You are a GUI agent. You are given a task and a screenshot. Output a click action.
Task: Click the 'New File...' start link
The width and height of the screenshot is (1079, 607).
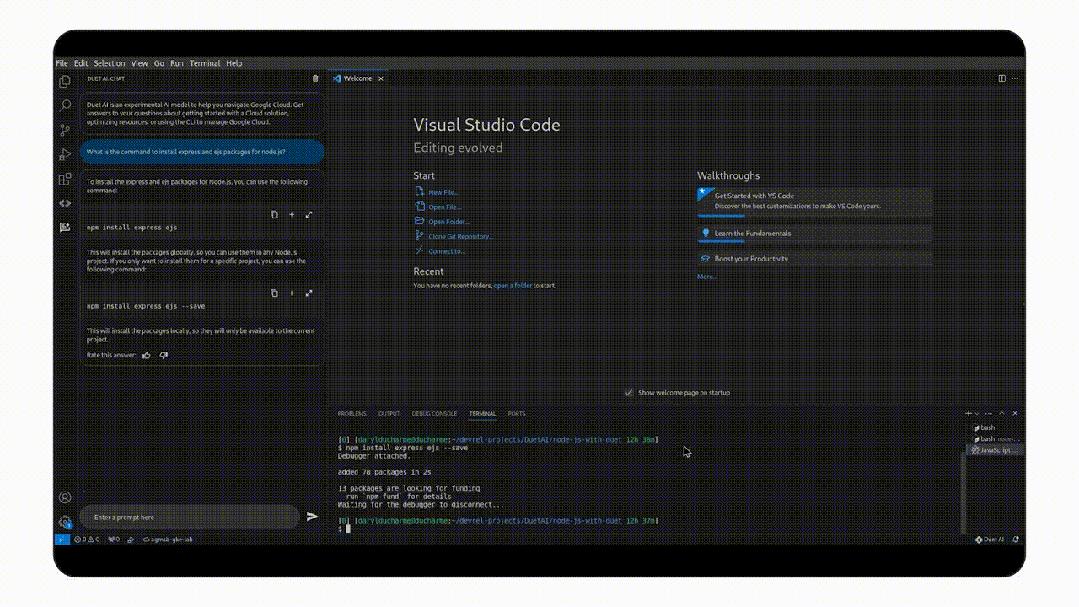pos(443,192)
